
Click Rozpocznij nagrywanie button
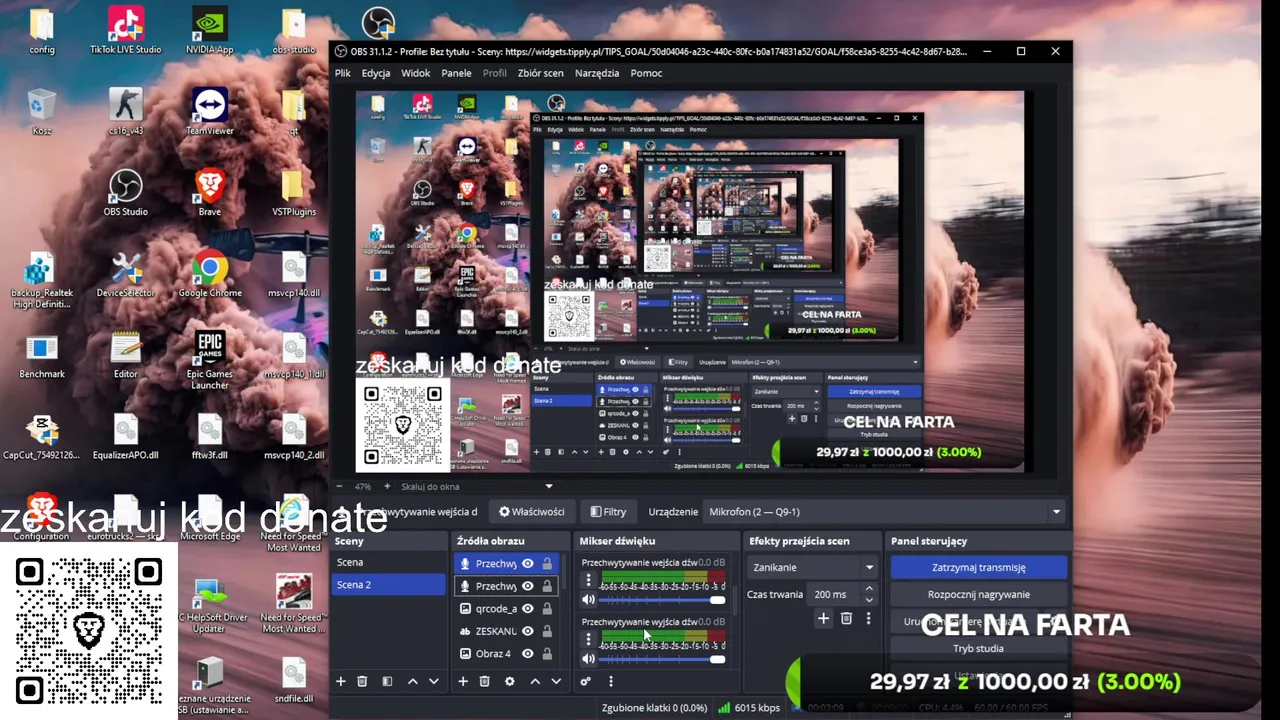click(978, 594)
